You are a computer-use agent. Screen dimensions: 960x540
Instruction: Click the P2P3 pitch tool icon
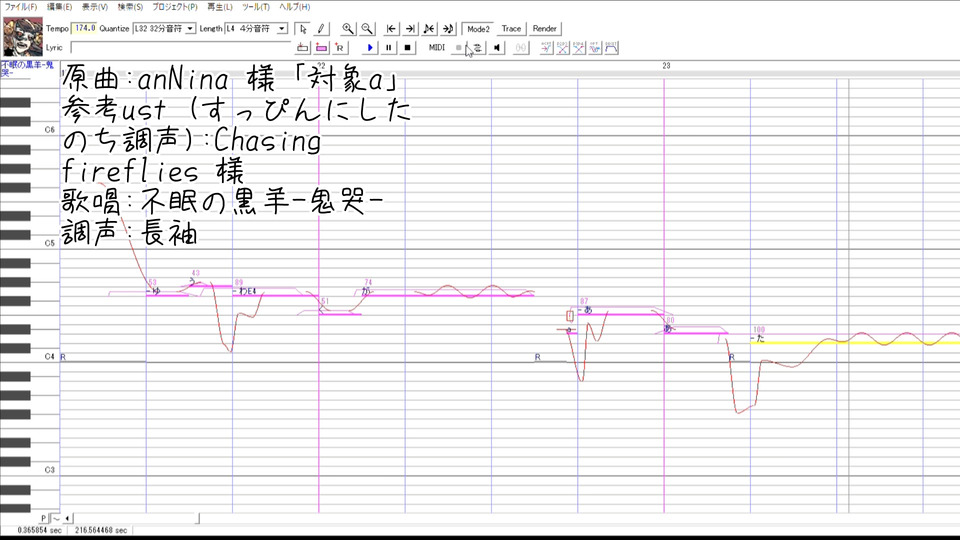(563, 48)
